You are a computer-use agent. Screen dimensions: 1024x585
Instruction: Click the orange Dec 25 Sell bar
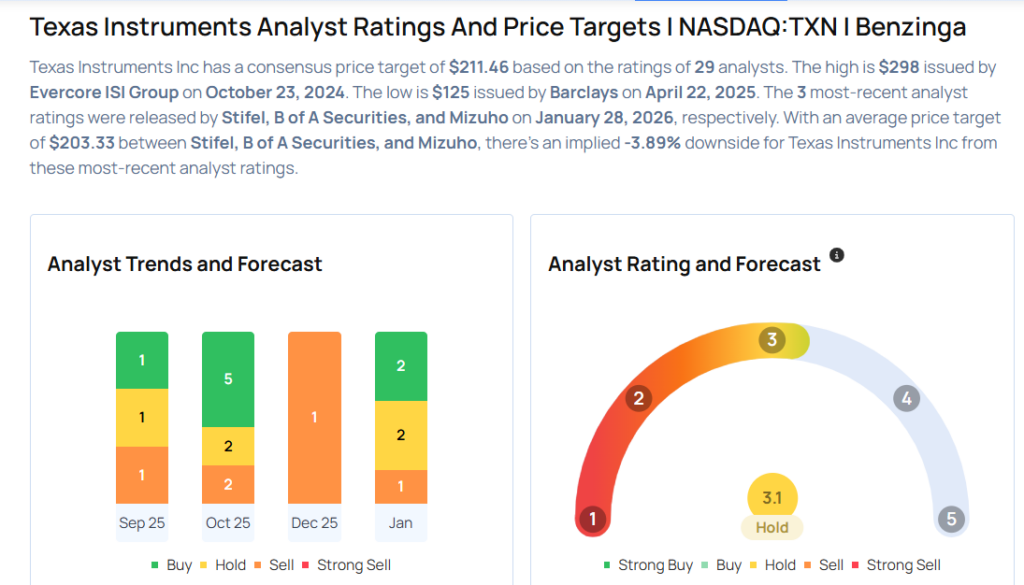click(x=314, y=417)
